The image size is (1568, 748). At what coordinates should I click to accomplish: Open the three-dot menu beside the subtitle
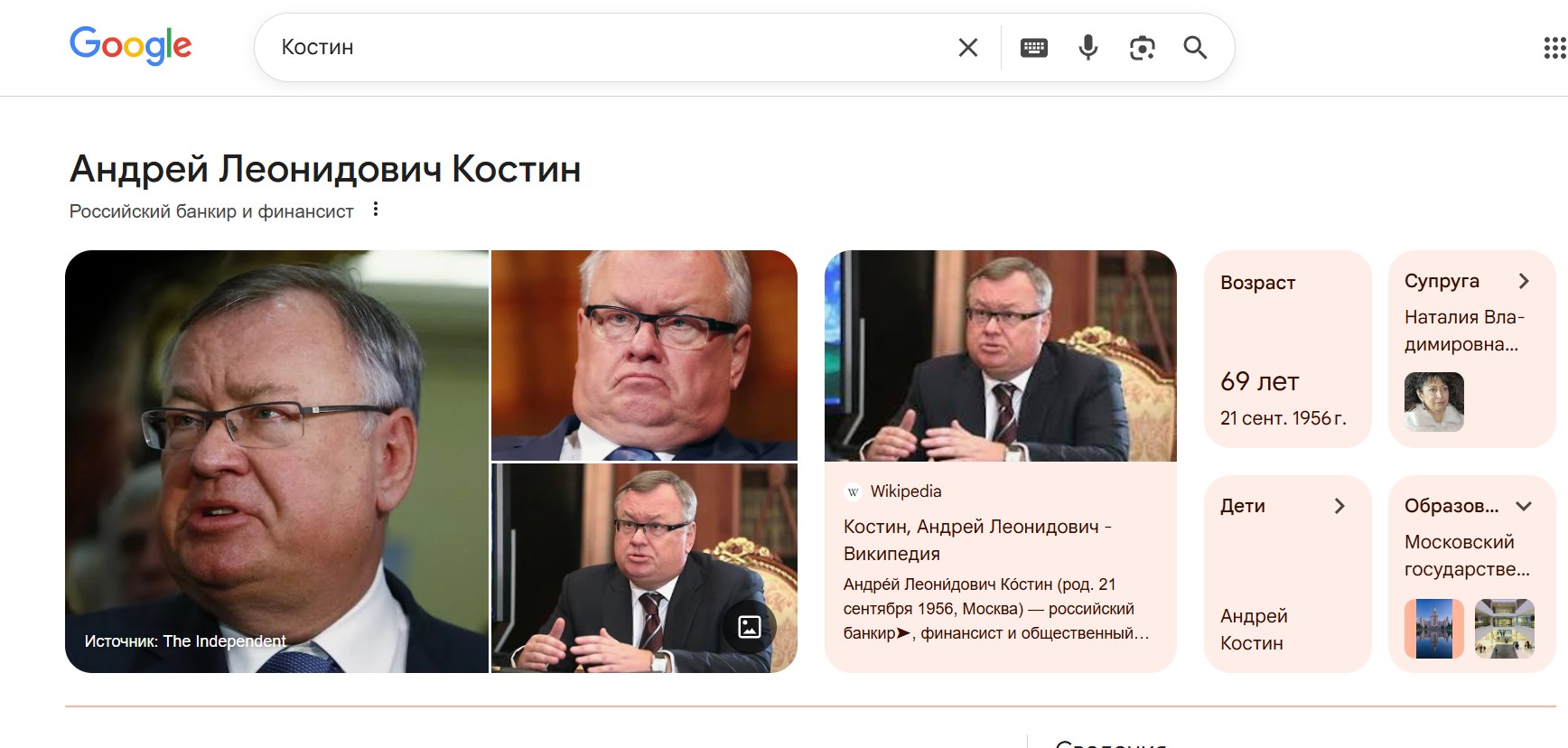pyautogui.click(x=376, y=210)
